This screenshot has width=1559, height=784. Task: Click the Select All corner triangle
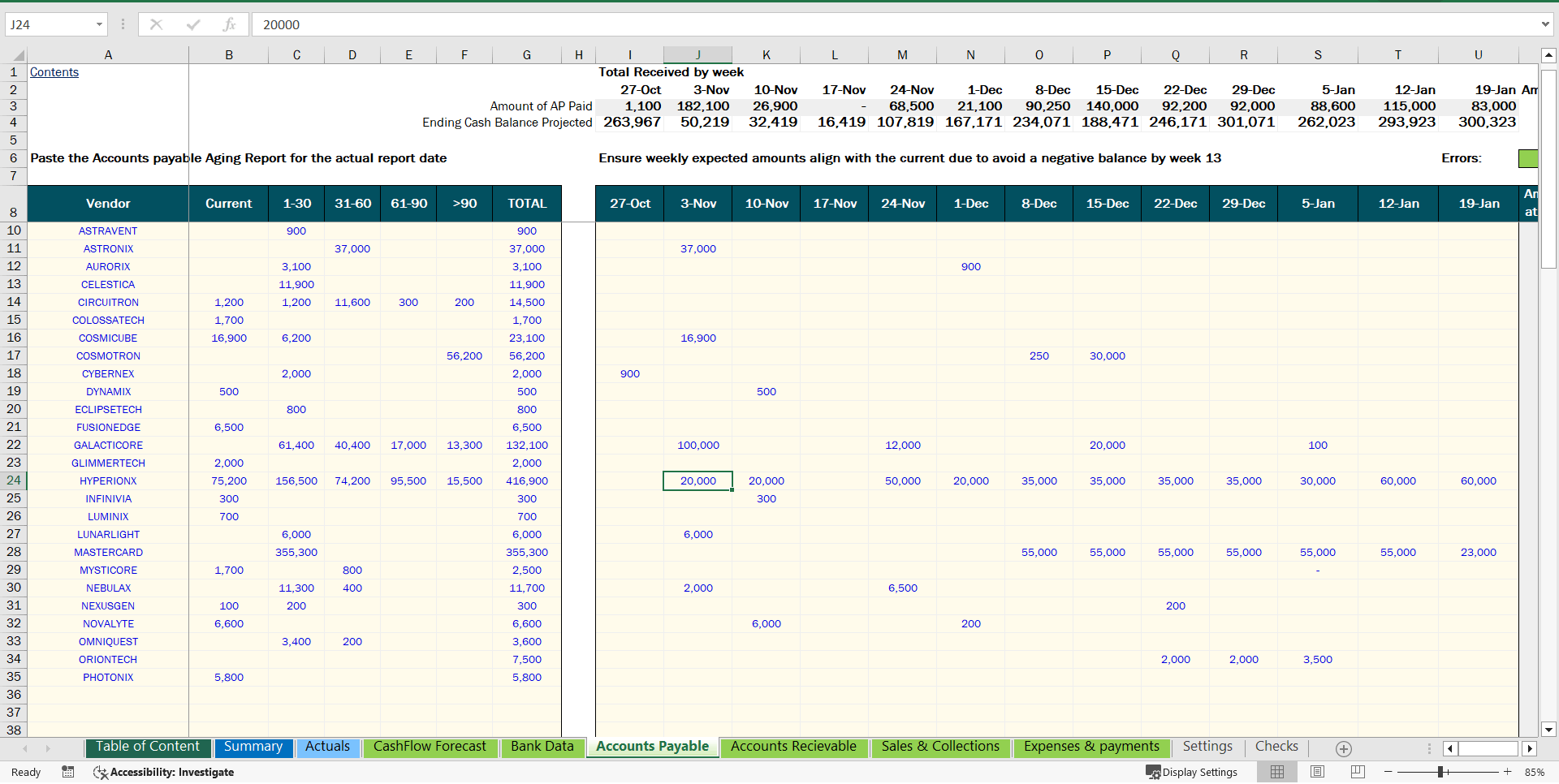tap(18, 55)
